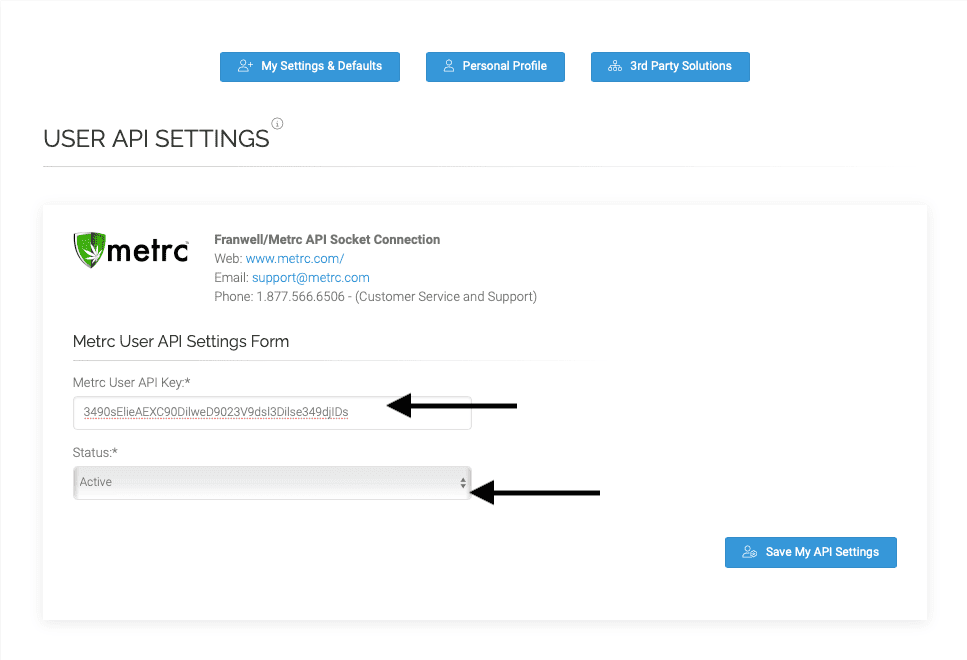The image size is (967, 660).
Task: Open the Status dropdown showing Active
Action: point(272,482)
